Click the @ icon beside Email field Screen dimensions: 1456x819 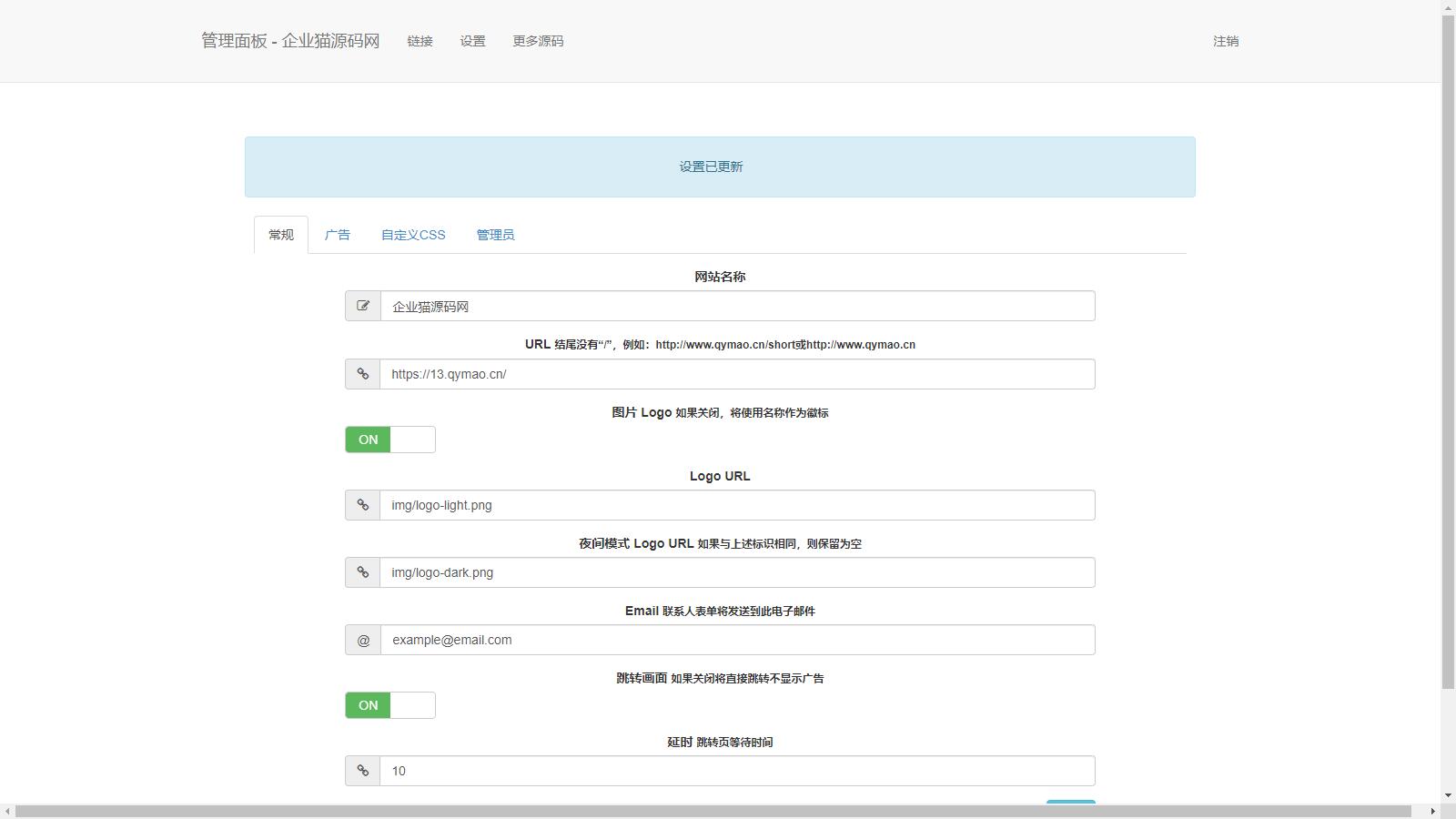pos(363,640)
